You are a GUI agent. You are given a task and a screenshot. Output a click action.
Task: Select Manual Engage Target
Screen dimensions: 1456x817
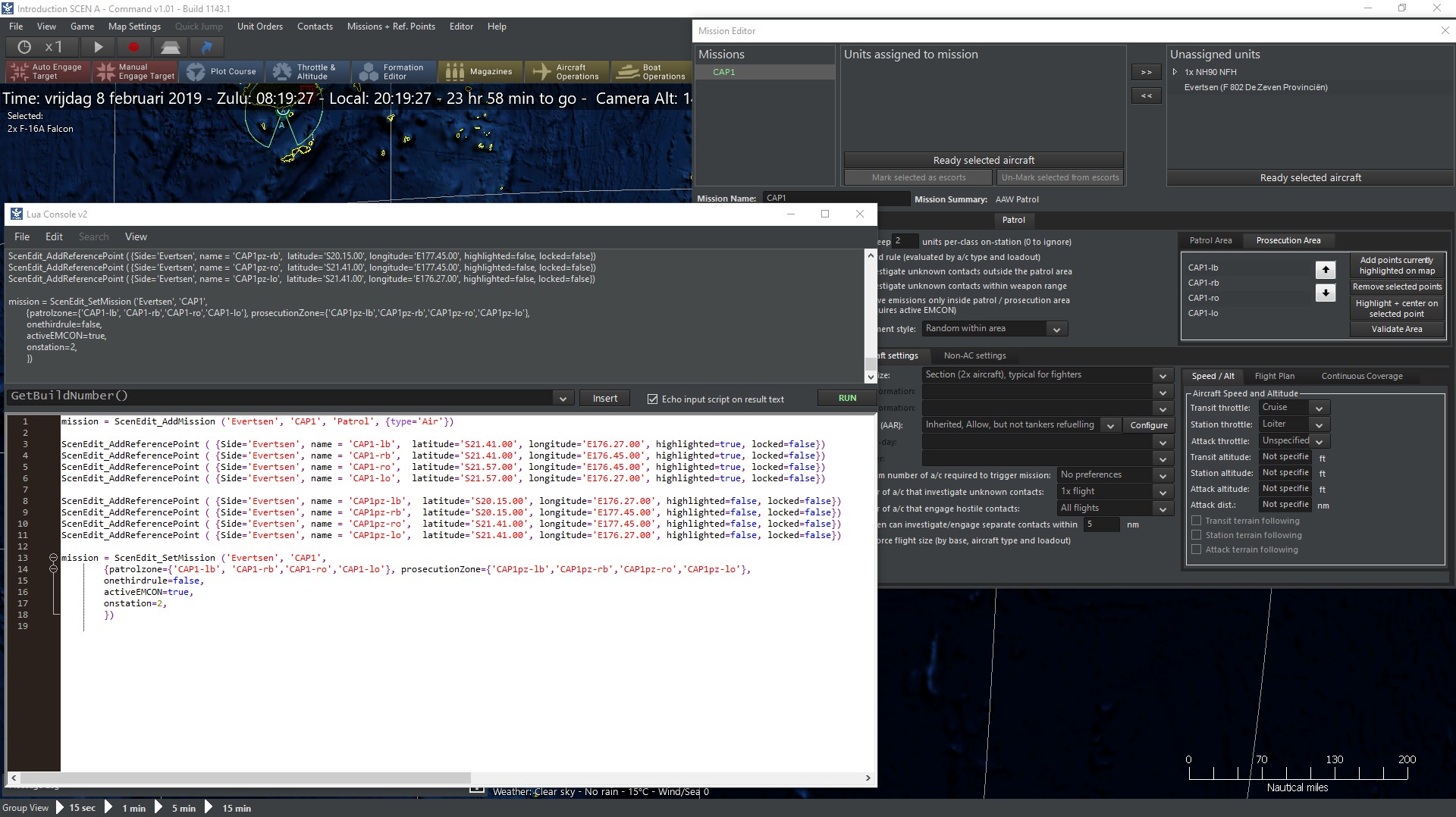click(x=135, y=72)
